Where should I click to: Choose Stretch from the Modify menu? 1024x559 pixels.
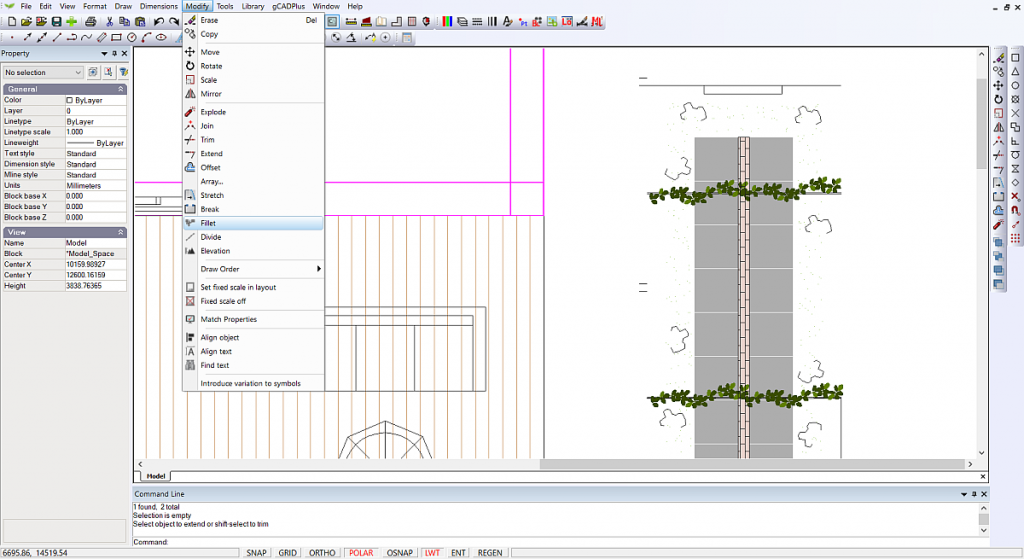(253, 195)
